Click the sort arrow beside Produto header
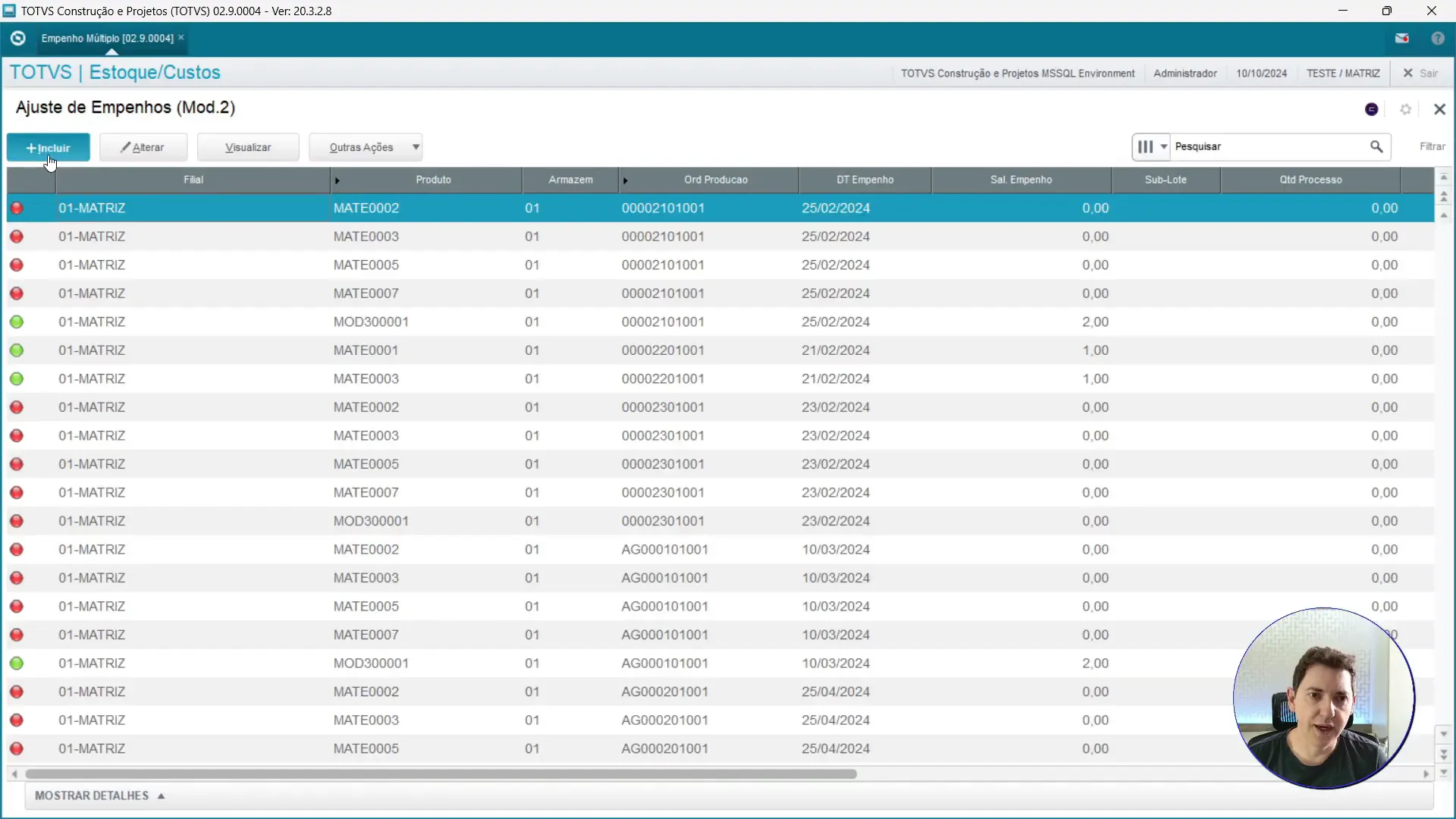This screenshot has height=819, width=1456. click(x=337, y=180)
